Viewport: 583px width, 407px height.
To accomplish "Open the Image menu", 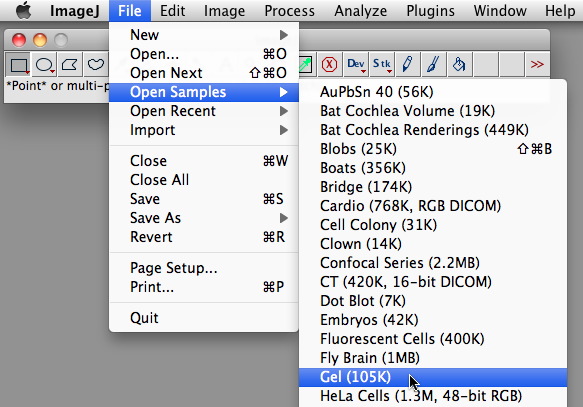I will [224, 11].
